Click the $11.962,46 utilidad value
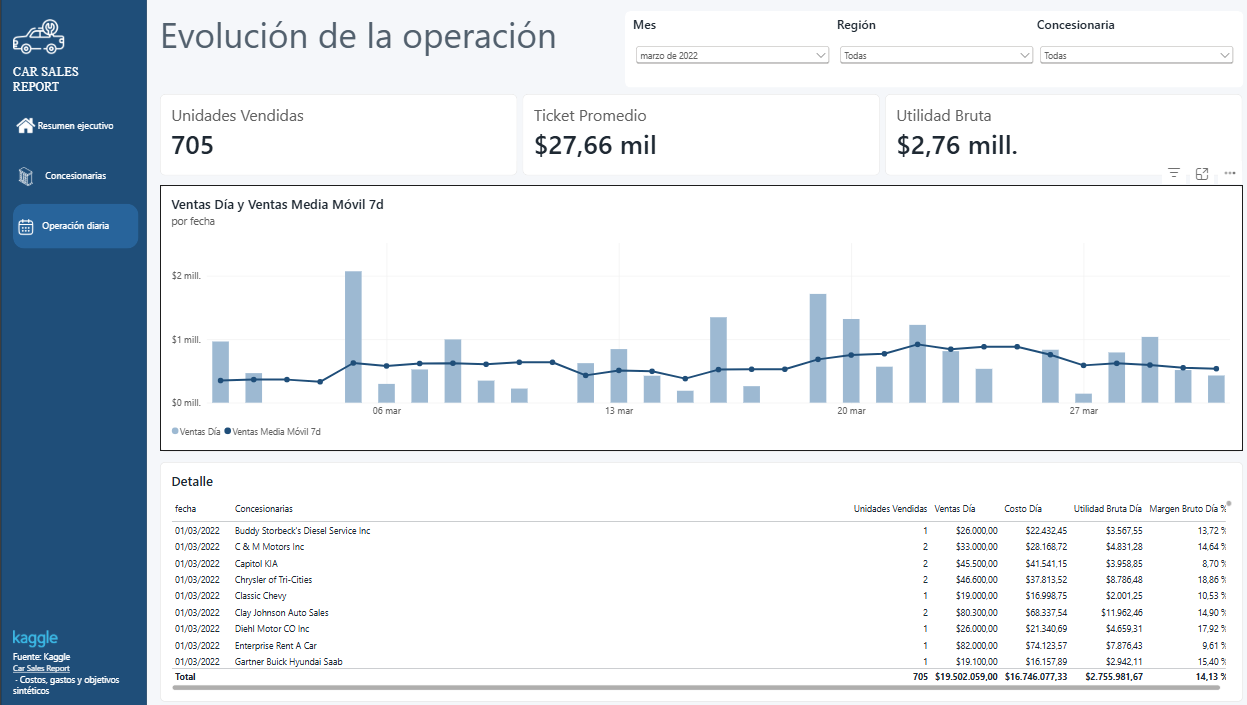This screenshot has height=705, width=1247. pos(1120,613)
